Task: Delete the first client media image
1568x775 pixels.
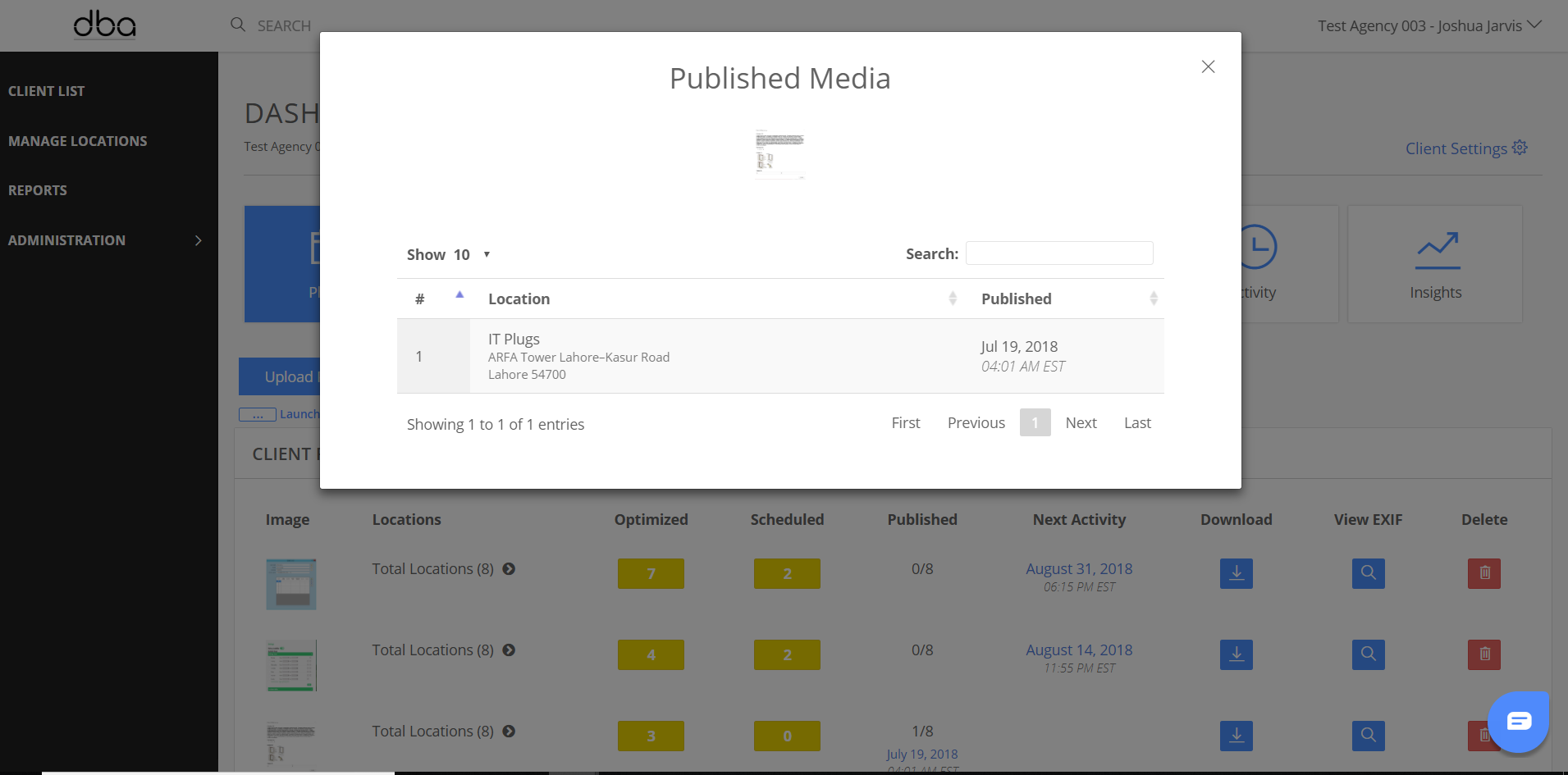Action: (1483, 573)
